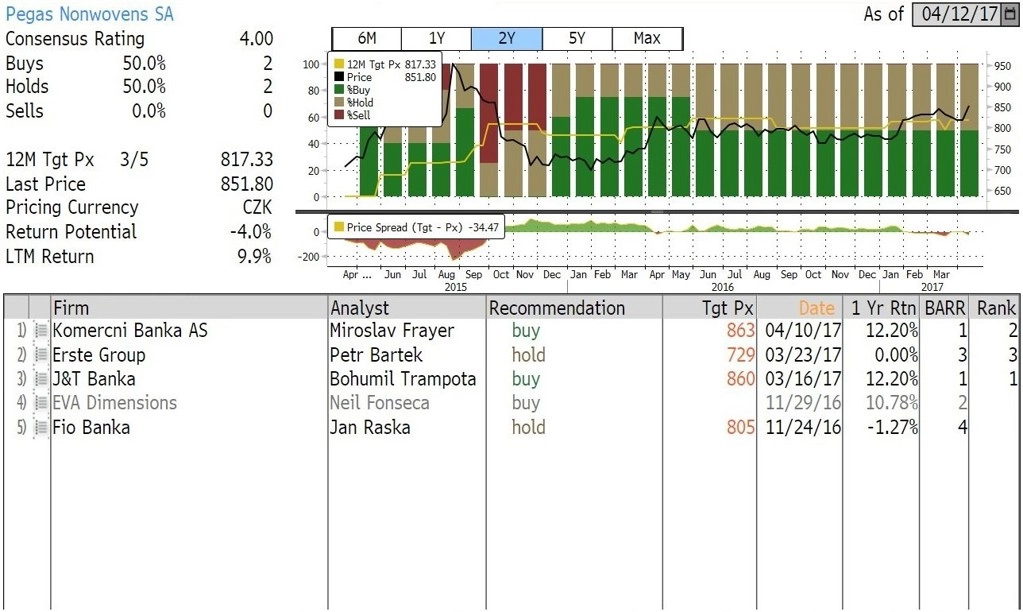Select EVA Dimensions firm name
This screenshot has width=1023, height=612.
(x=115, y=403)
